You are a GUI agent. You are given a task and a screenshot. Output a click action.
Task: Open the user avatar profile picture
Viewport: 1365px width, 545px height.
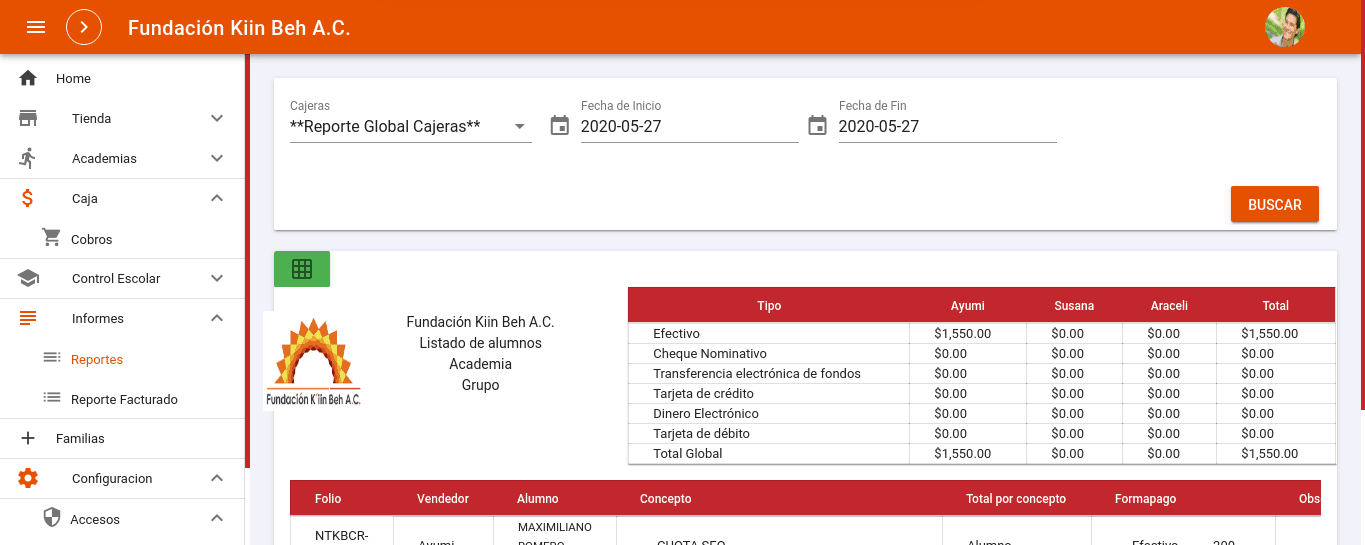[x=1285, y=27]
